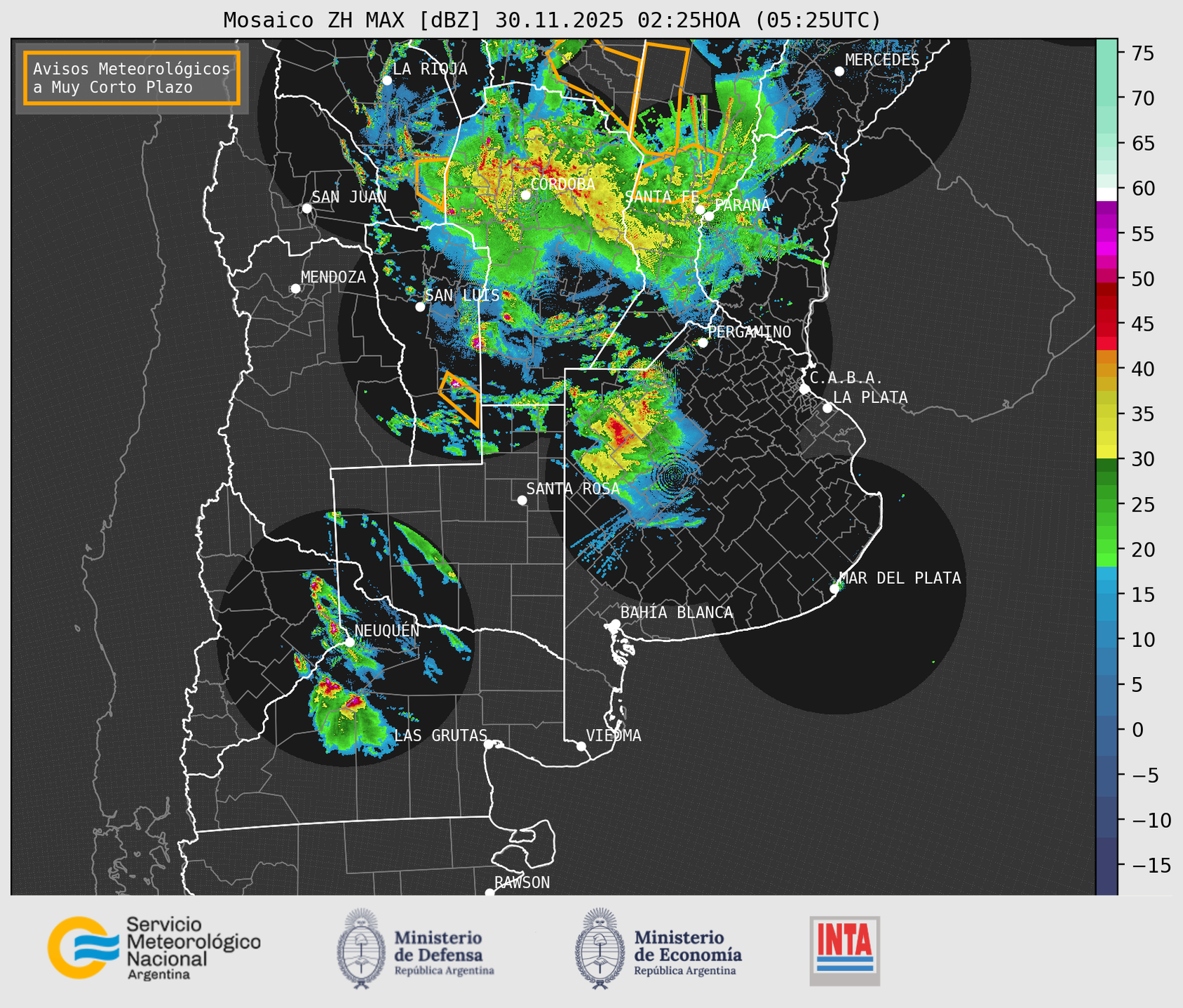This screenshot has height=1008, width=1183.
Task: Click the Neuquén city marker dot
Action: (x=349, y=642)
